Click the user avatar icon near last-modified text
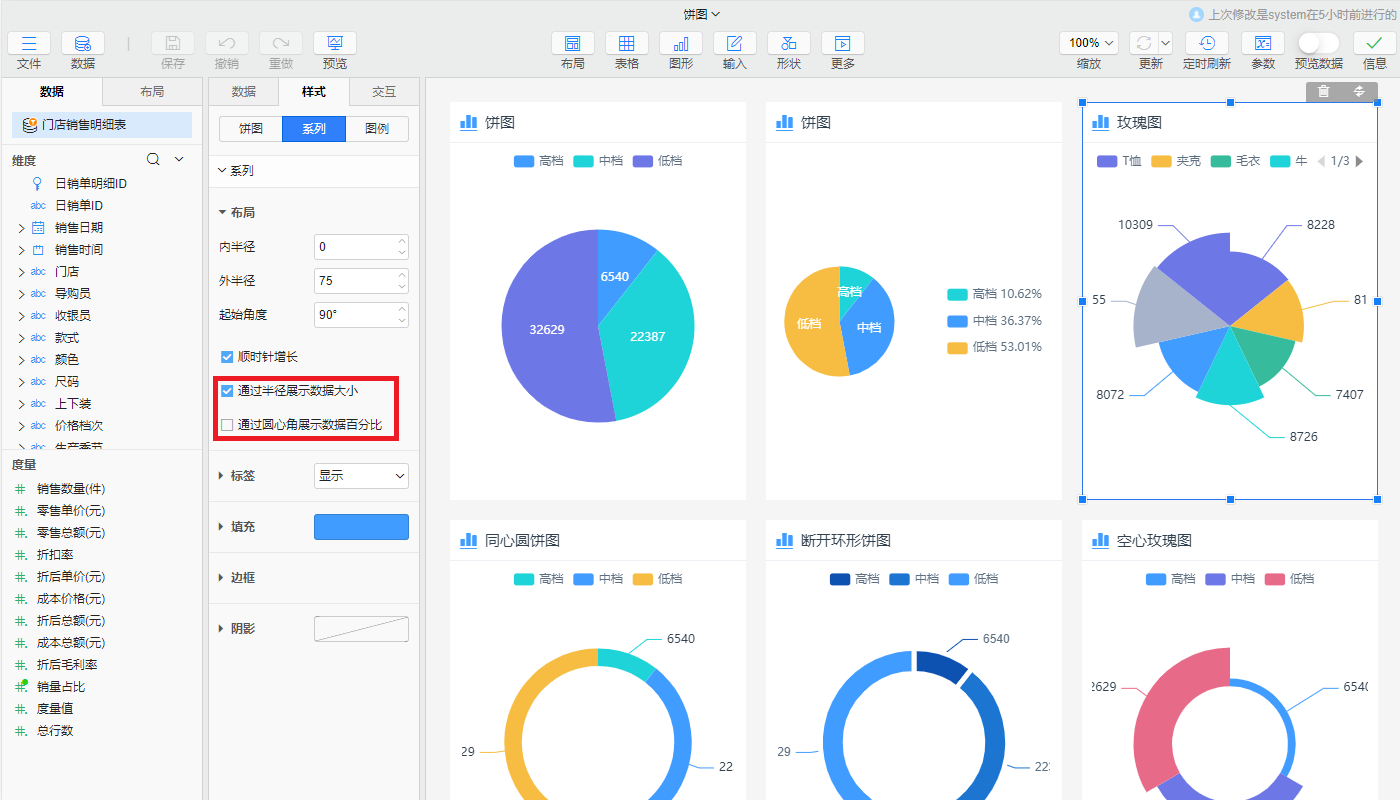This screenshot has width=1400, height=800. click(x=1196, y=14)
